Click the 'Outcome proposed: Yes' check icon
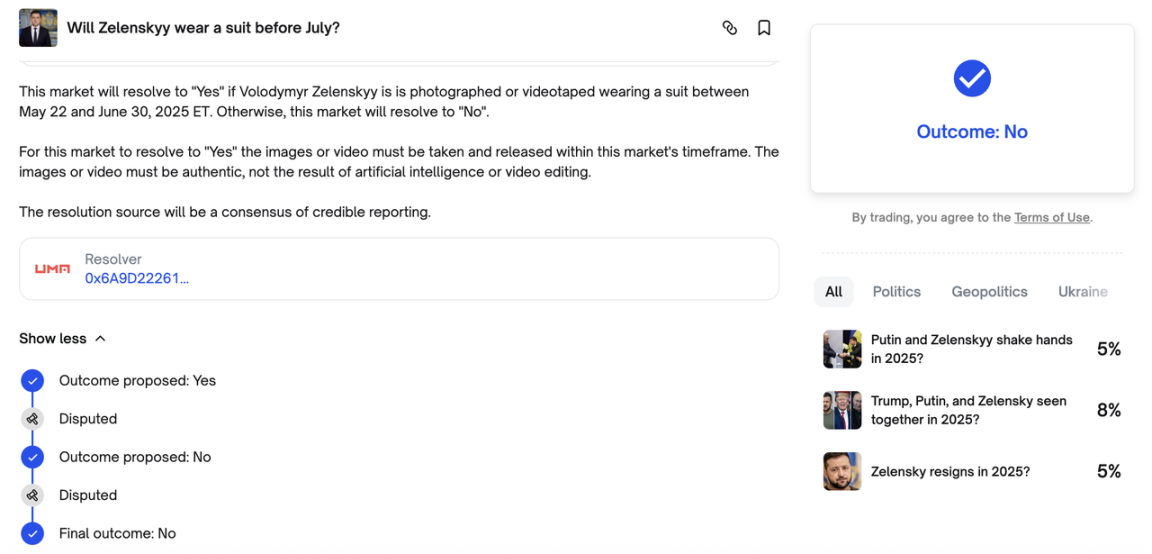 (33, 381)
